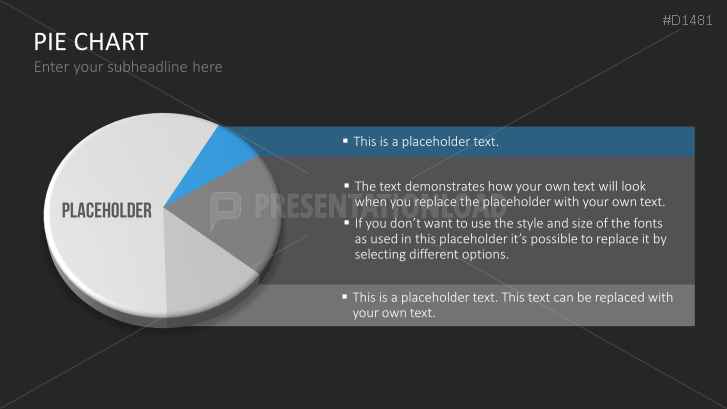Select the 'This text can be replaced' paragraph
This screenshot has width=727, height=409.
[512, 304]
